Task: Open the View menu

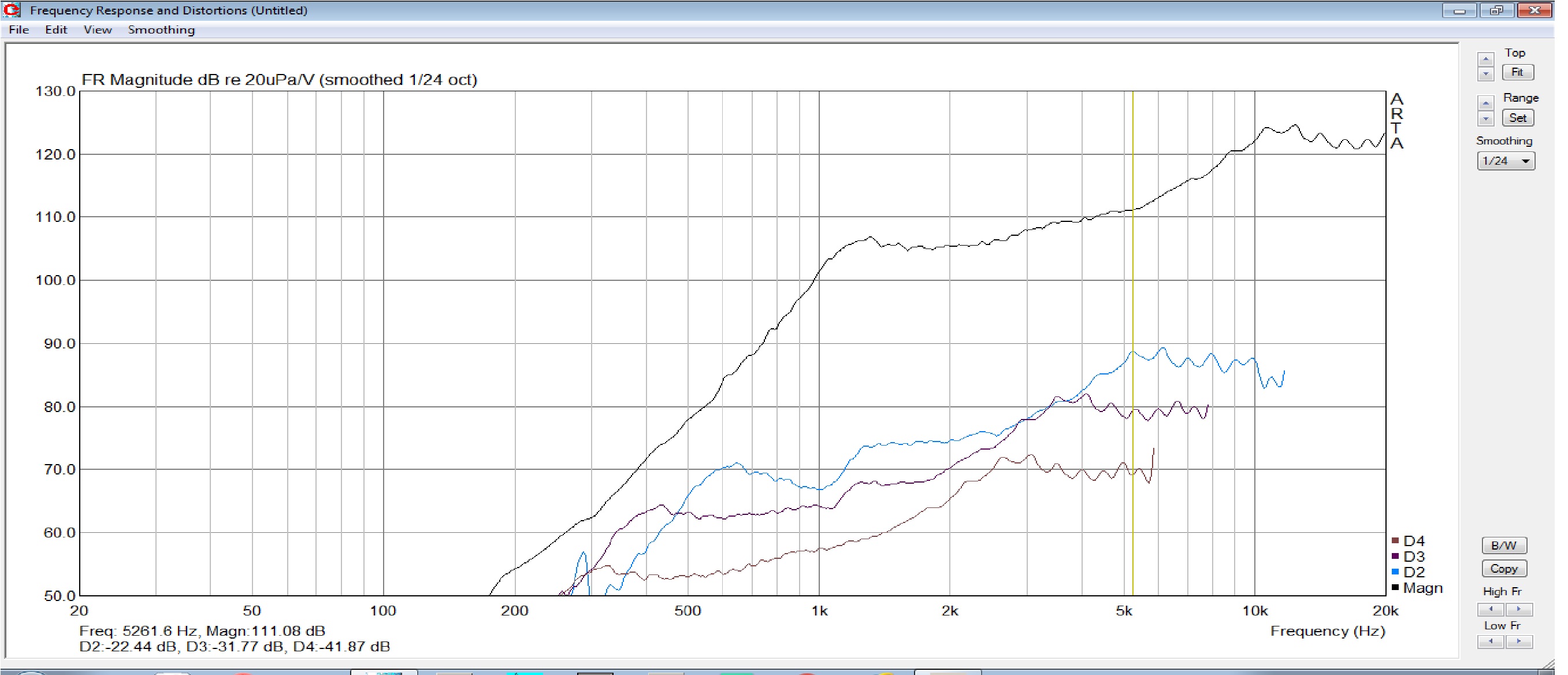Action: pyautogui.click(x=98, y=30)
